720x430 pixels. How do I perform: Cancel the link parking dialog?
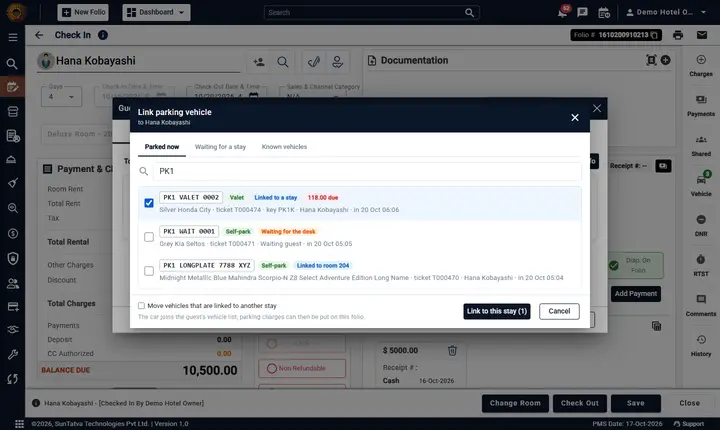[559, 311]
